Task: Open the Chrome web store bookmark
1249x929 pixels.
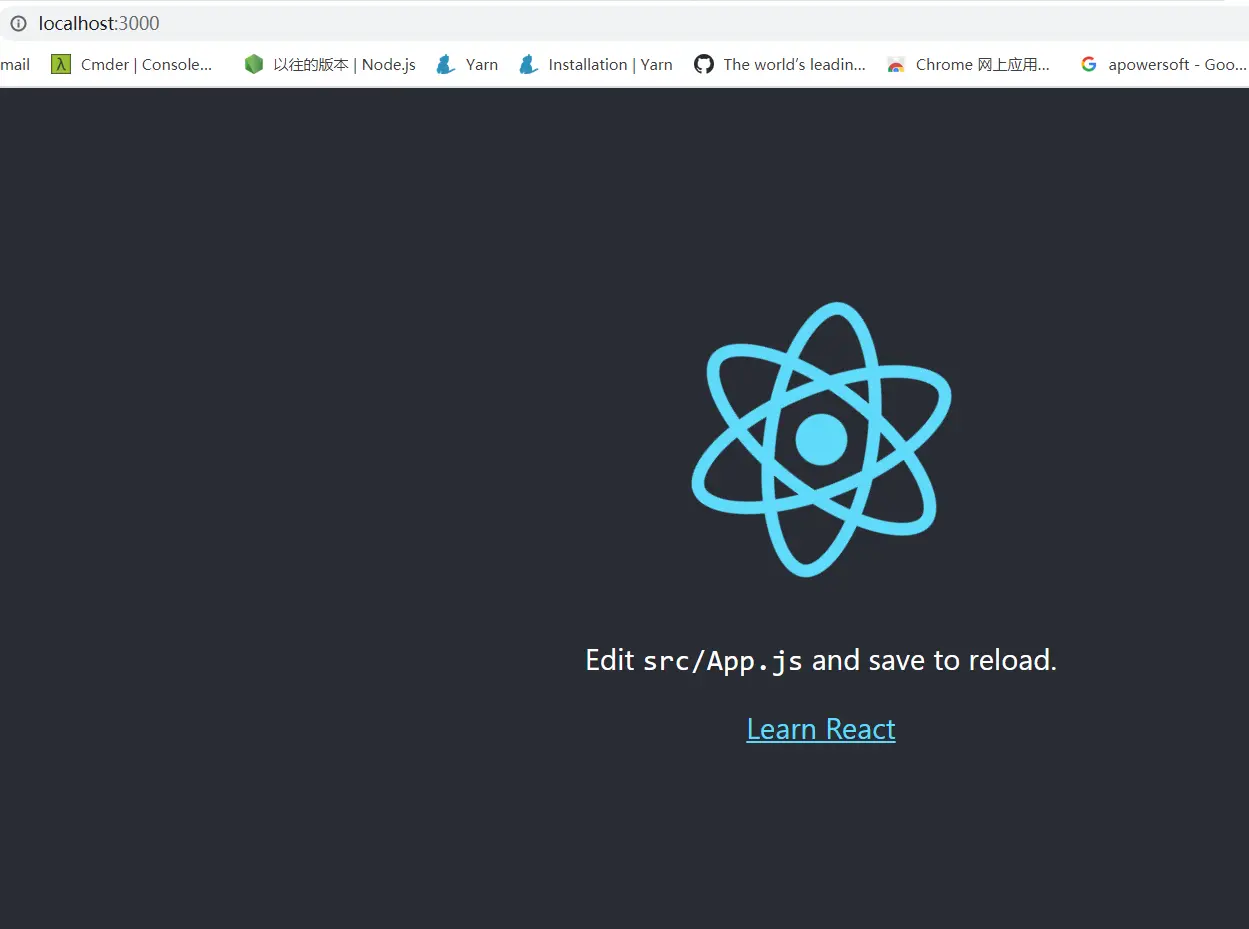Action: 969,64
